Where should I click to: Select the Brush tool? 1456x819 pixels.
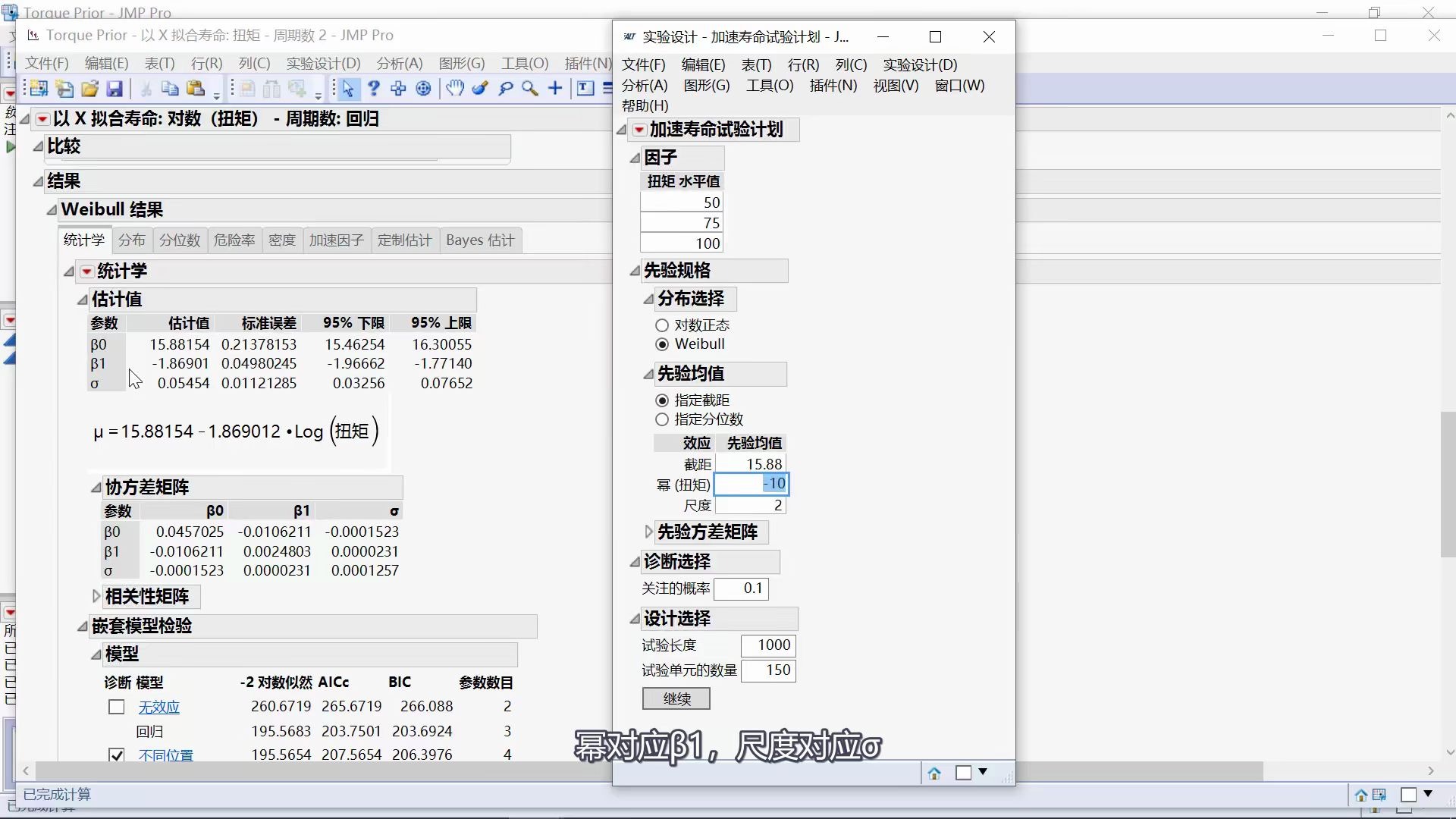(x=480, y=89)
